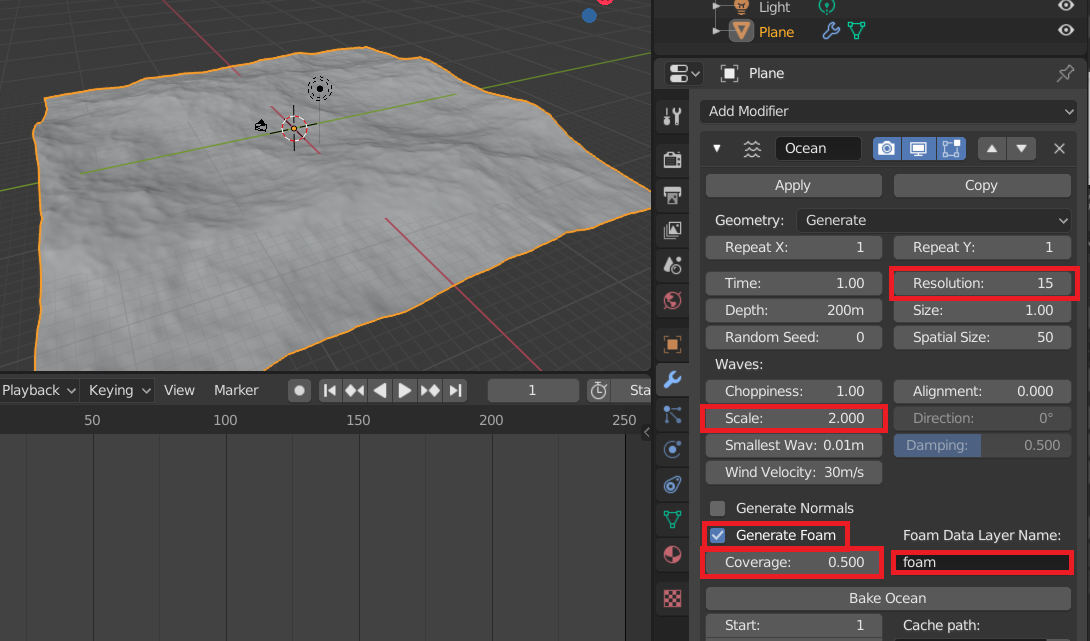Open the Render properties tab
Viewport: 1090px width, 641px height.
coord(672,160)
